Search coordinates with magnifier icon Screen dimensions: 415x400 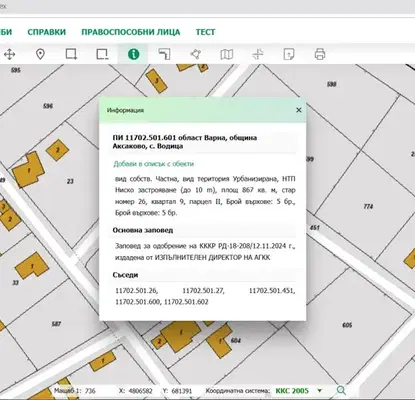pos(341,390)
